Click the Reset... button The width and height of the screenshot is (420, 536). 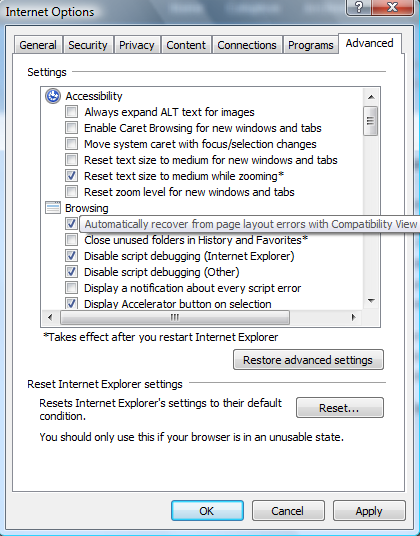pyautogui.click(x=340, y=407)
